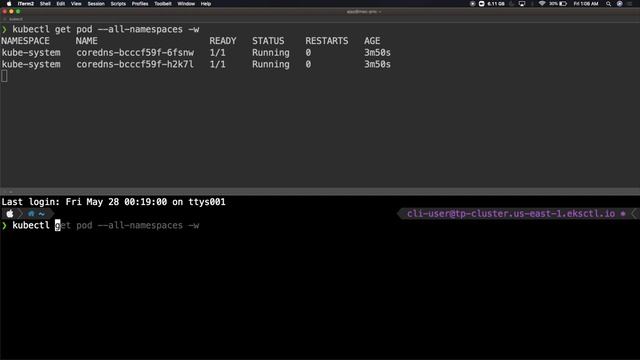Click the autosuggestion text get pod --all-namespaces
The height and width of the screenshot is (360, 640).
127,225
